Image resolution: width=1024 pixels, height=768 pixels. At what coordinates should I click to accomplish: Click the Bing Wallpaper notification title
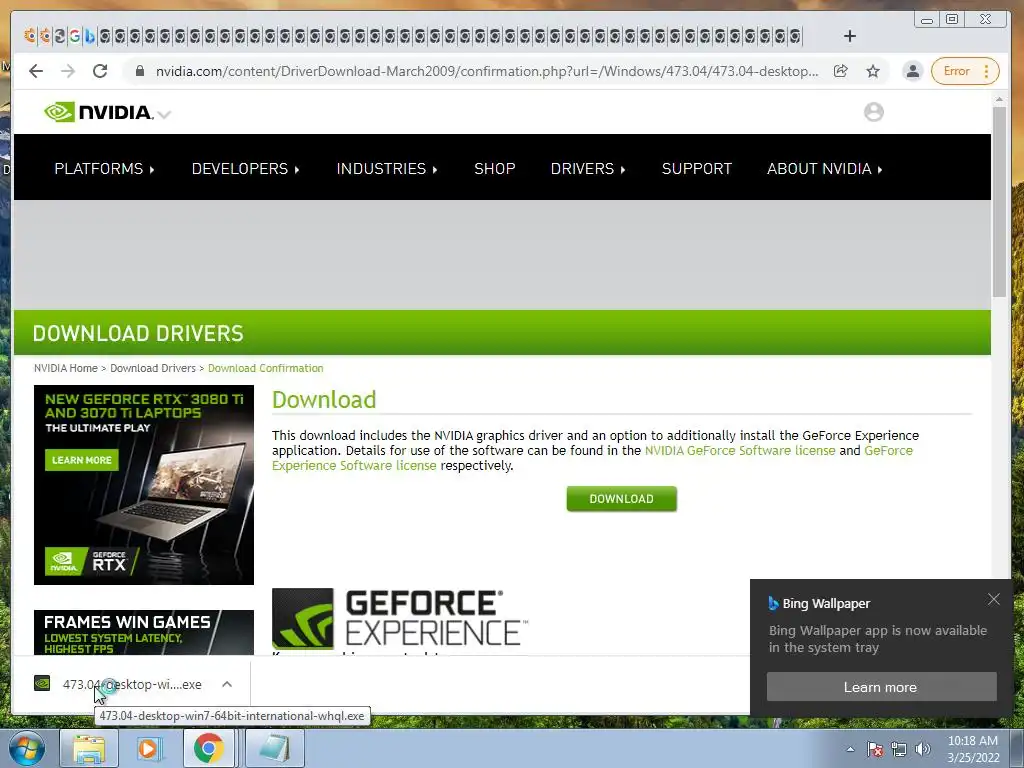pyautogui.click(x=825, y=603)
